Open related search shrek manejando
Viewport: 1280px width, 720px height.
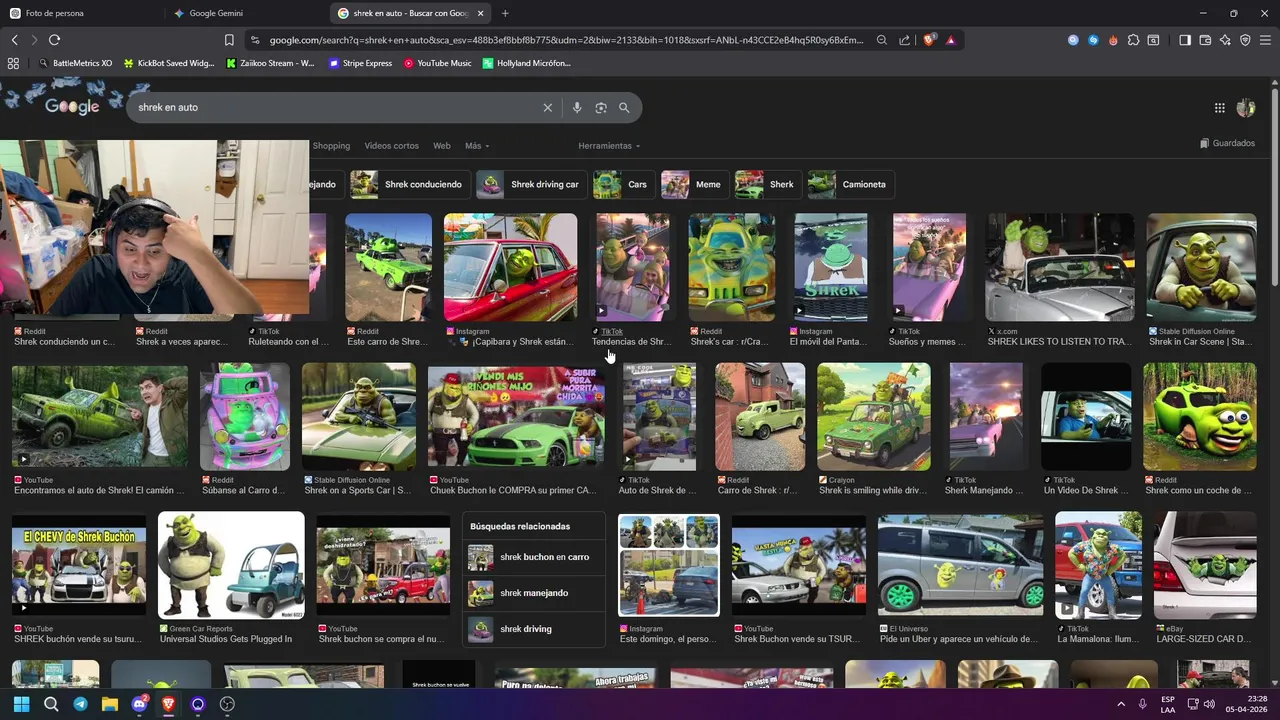(x=534, y=593)
